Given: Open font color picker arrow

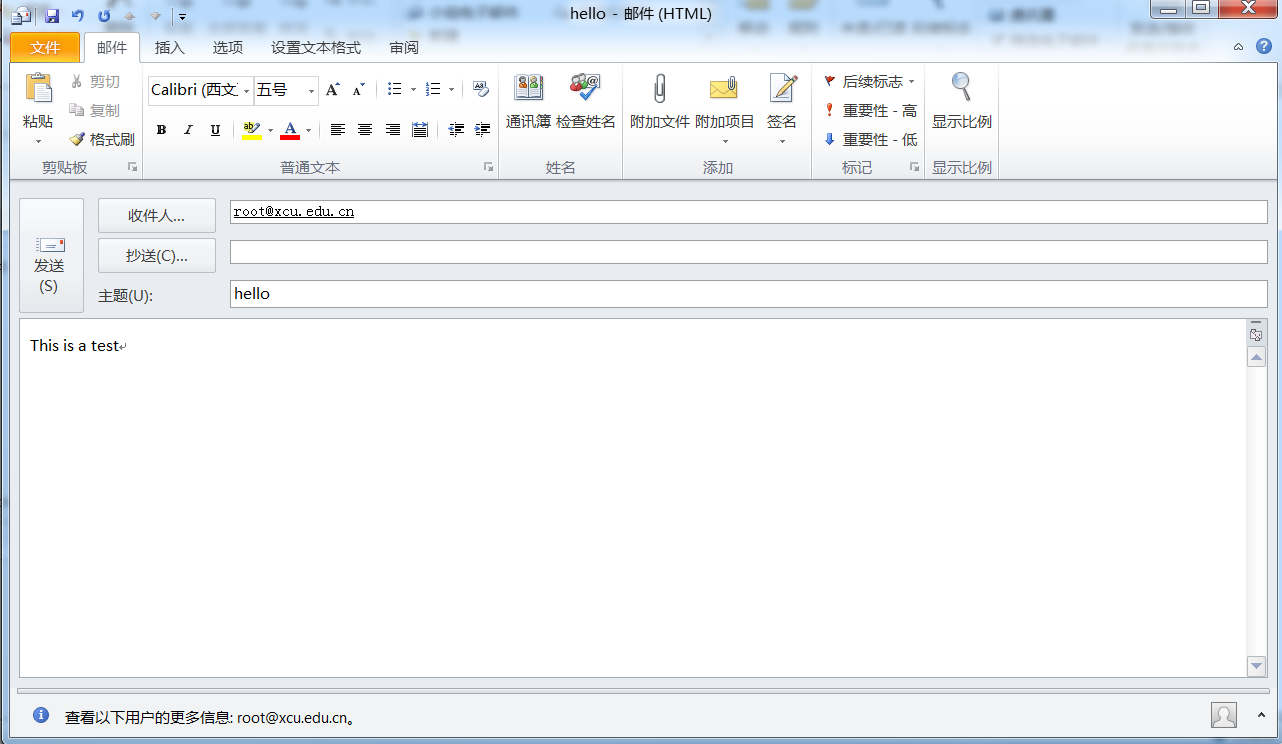Looking at the screenshot, I should [309, 131].
